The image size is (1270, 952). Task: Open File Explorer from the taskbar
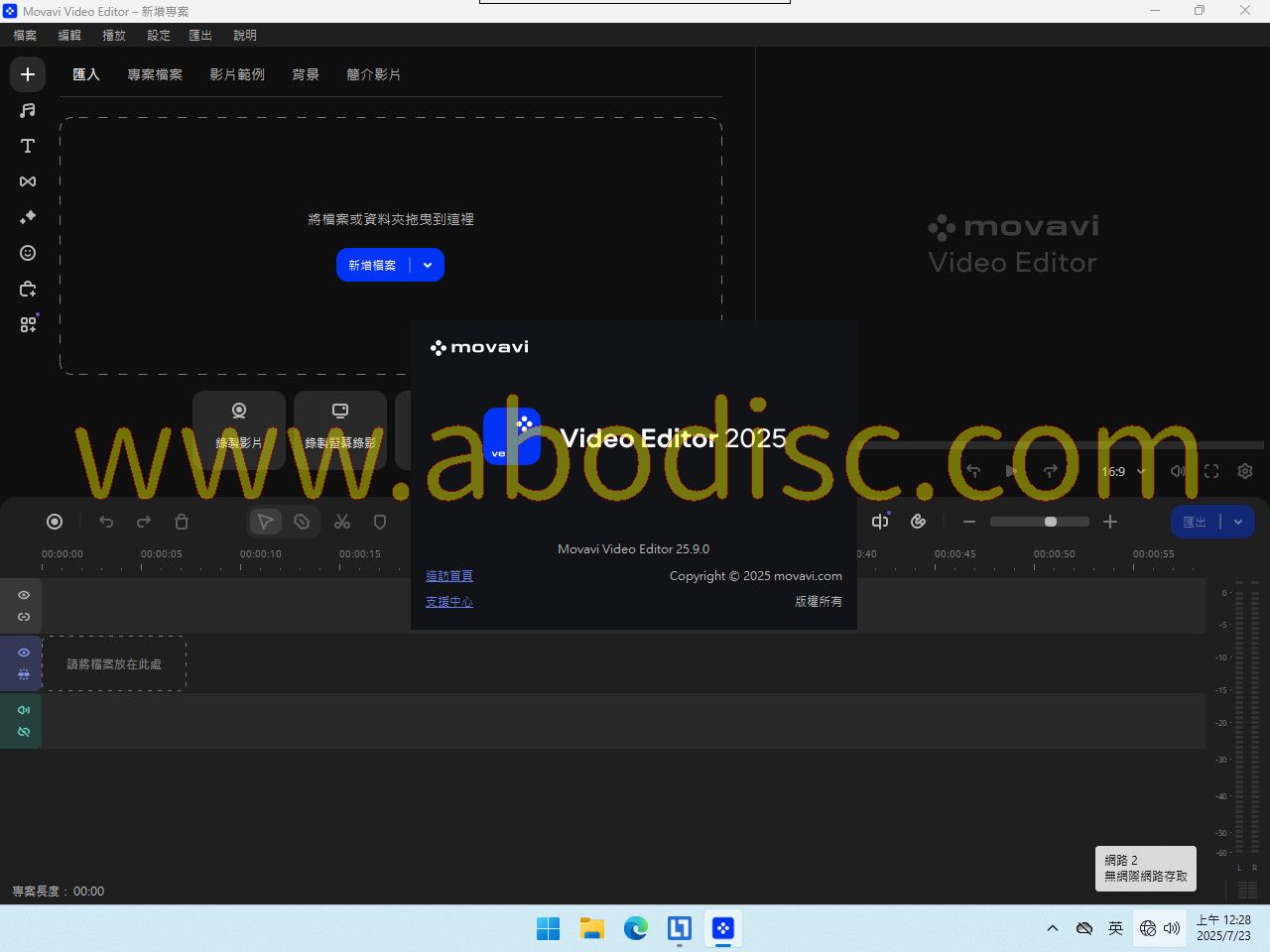592,928
